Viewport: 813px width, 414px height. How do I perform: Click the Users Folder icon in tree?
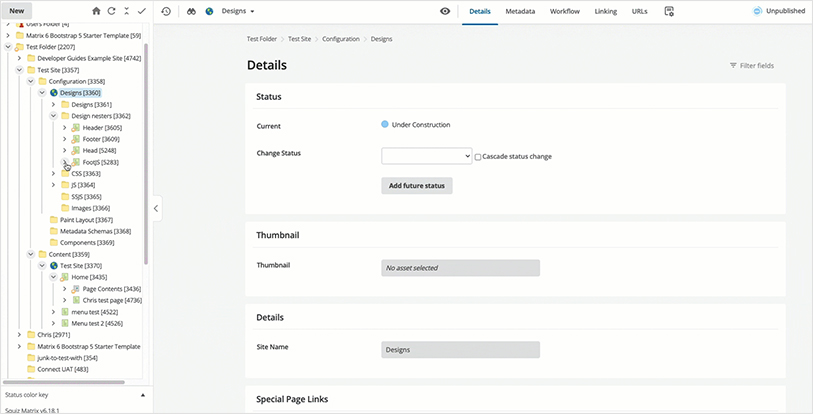pos(20,24)
